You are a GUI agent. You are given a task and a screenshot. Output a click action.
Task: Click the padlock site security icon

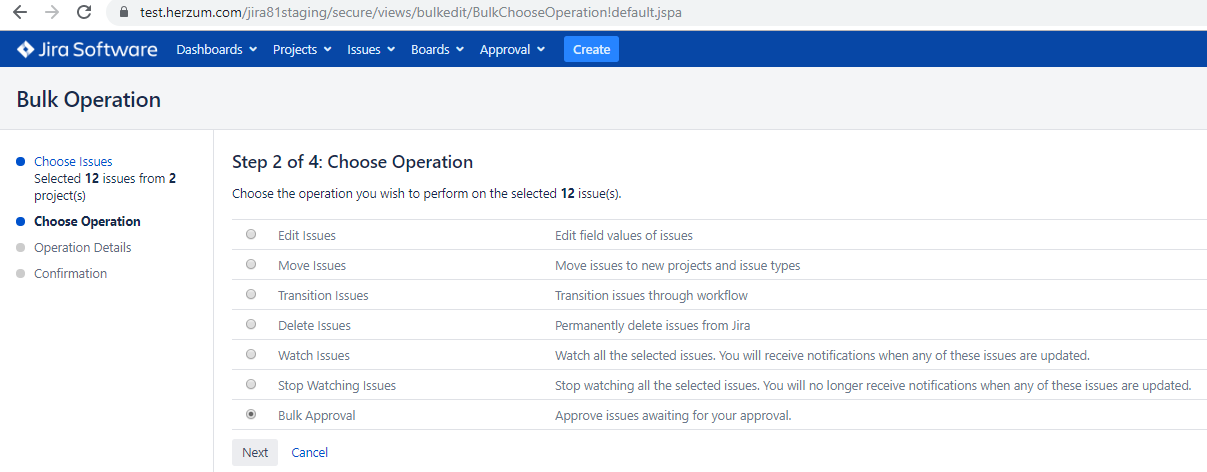(x=125, y=14)
